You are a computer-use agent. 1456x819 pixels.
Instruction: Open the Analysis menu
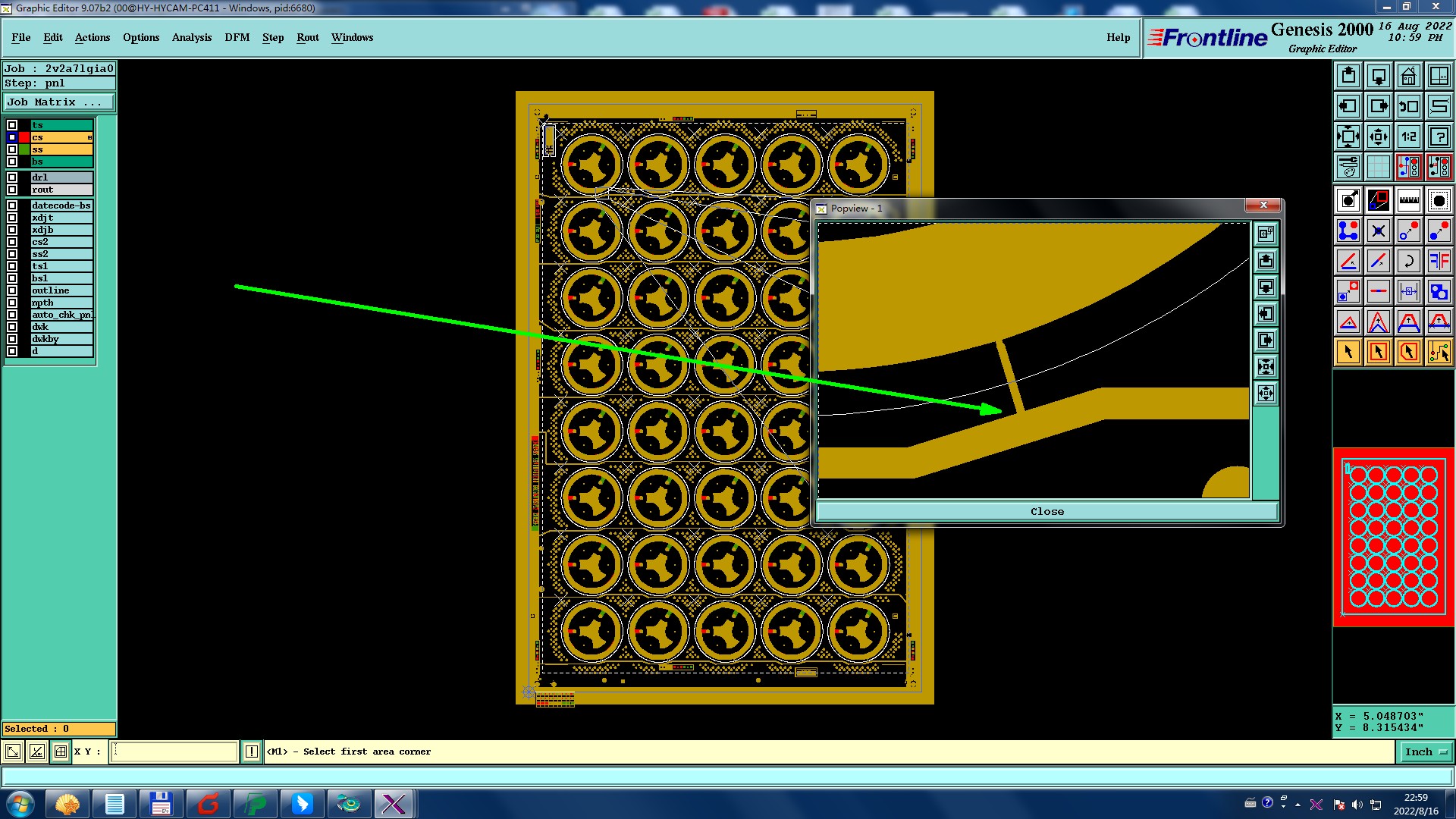coord(191,37)
